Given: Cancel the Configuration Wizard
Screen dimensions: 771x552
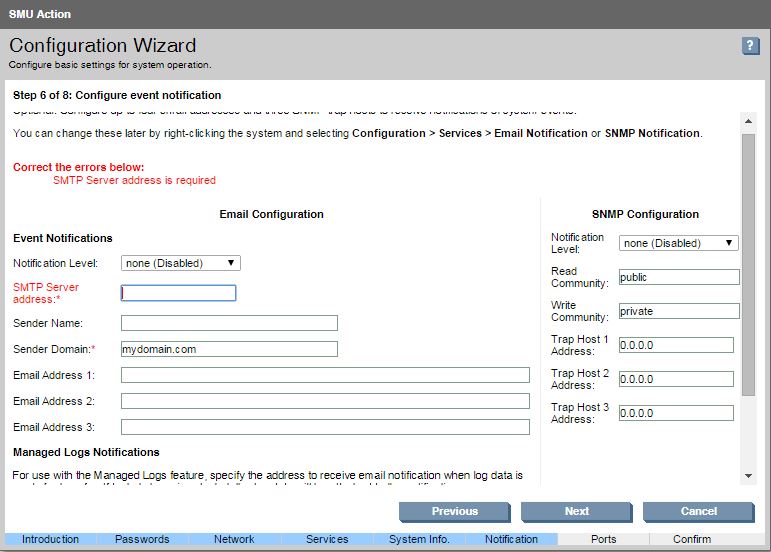Looking at the screenshot, I should [698, 511].
